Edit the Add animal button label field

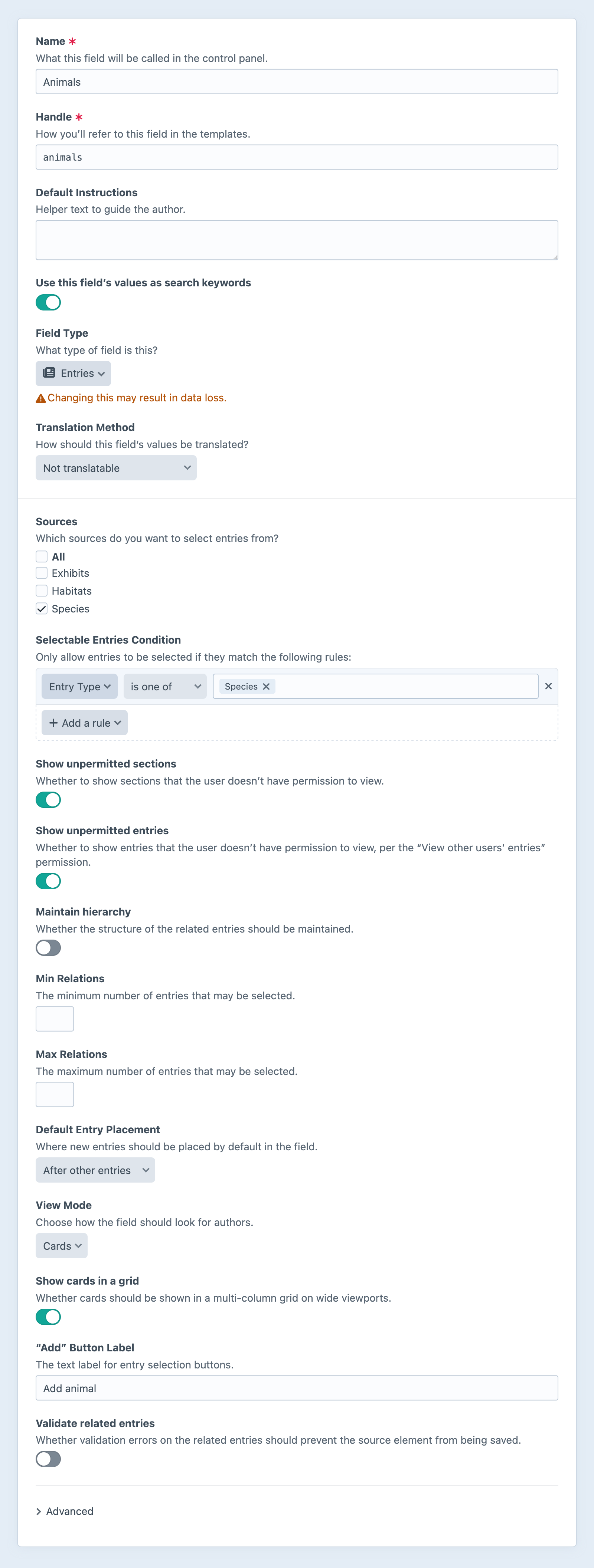tap(297, 1388)
